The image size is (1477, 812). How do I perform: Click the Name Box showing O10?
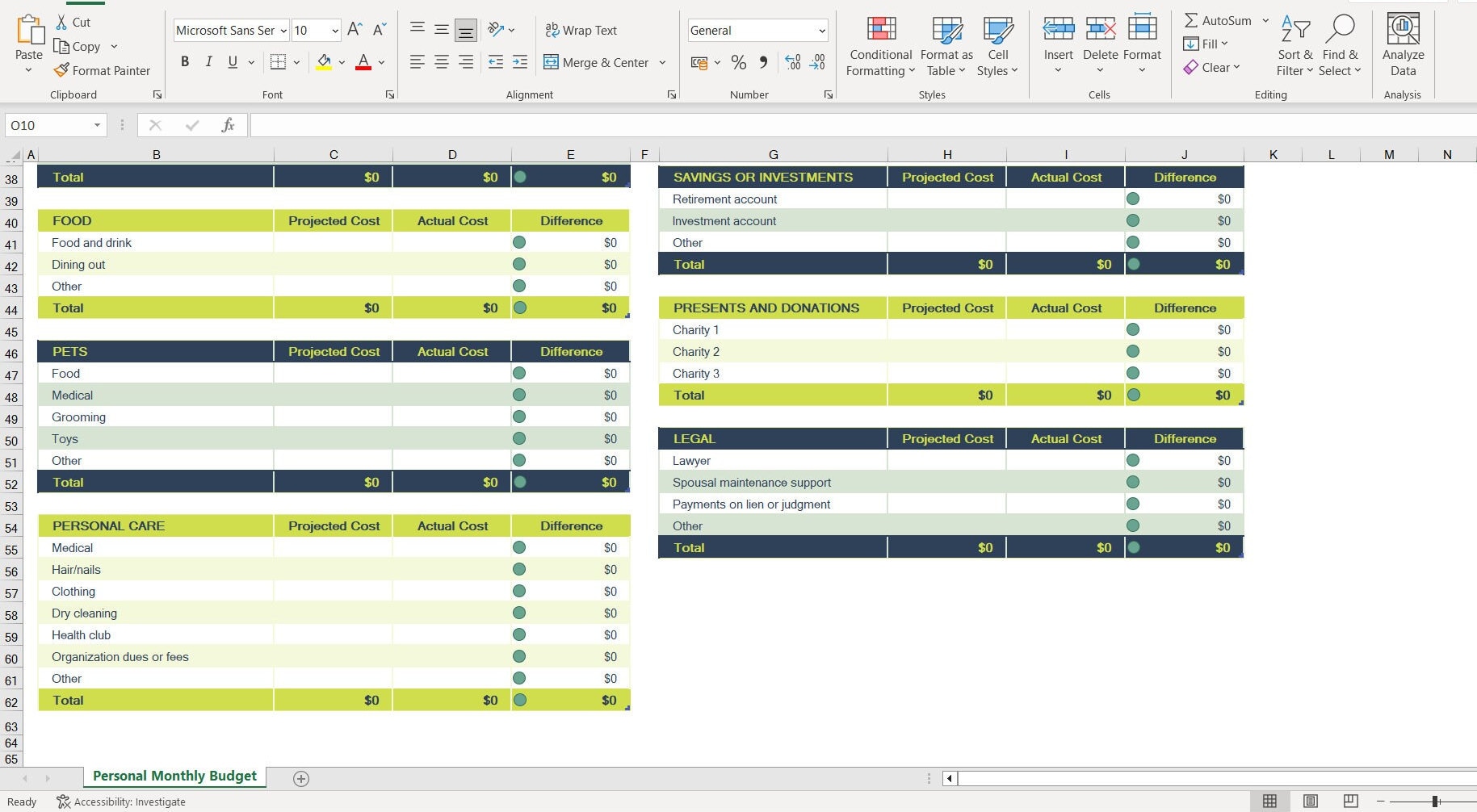click(48, 125)
